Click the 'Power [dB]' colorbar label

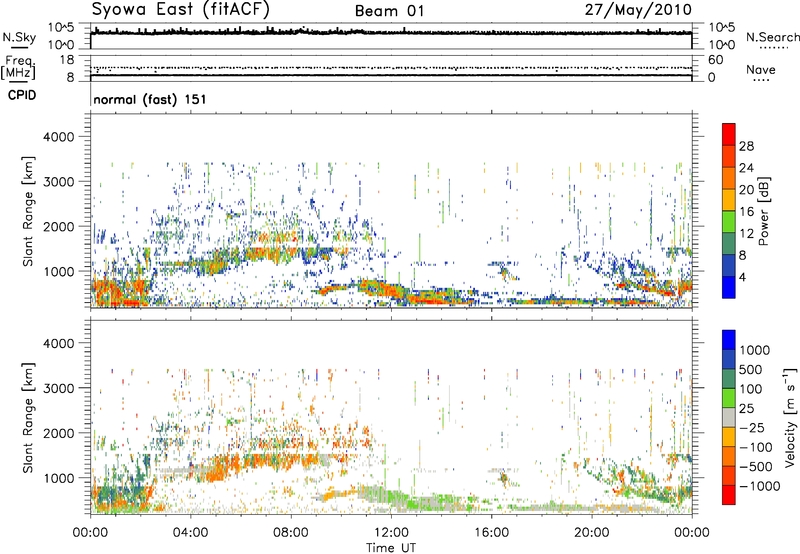[763, 211]
